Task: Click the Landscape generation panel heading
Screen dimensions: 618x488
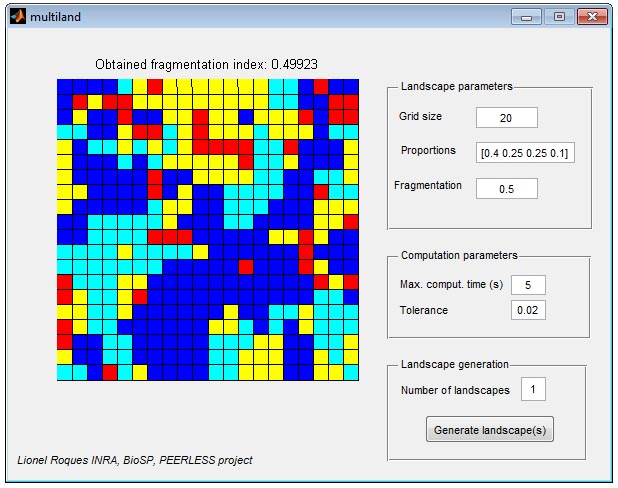Action: [454, 364]
